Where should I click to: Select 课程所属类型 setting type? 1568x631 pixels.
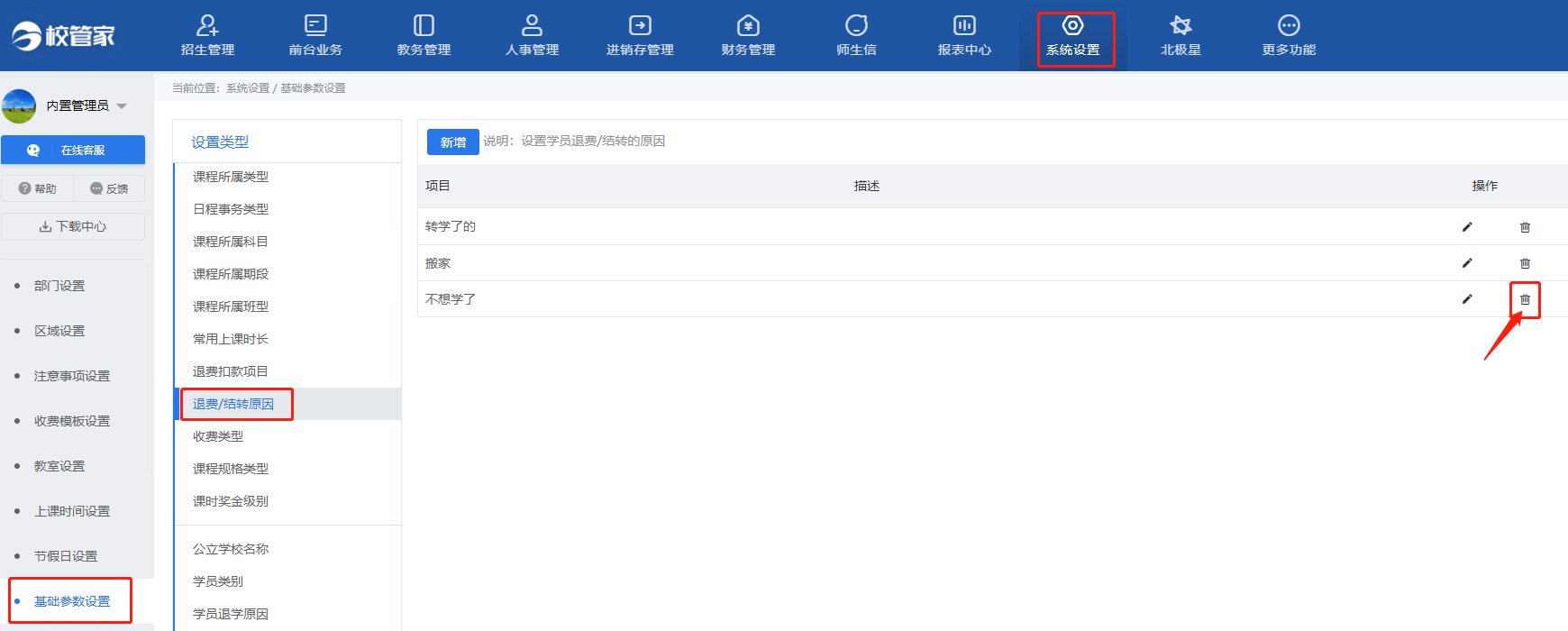point(231,177)
